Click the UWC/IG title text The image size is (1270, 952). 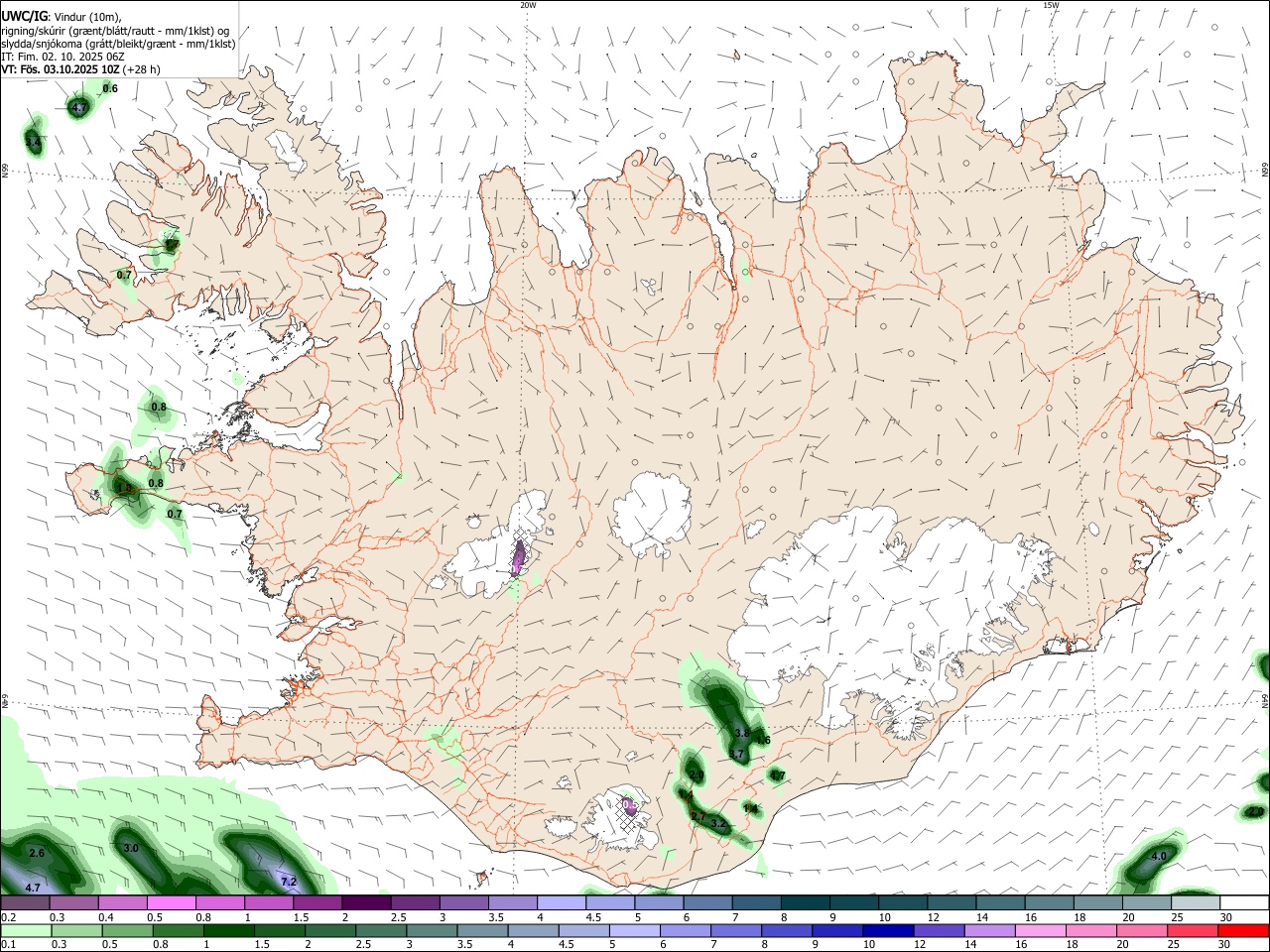pos(24,16)
